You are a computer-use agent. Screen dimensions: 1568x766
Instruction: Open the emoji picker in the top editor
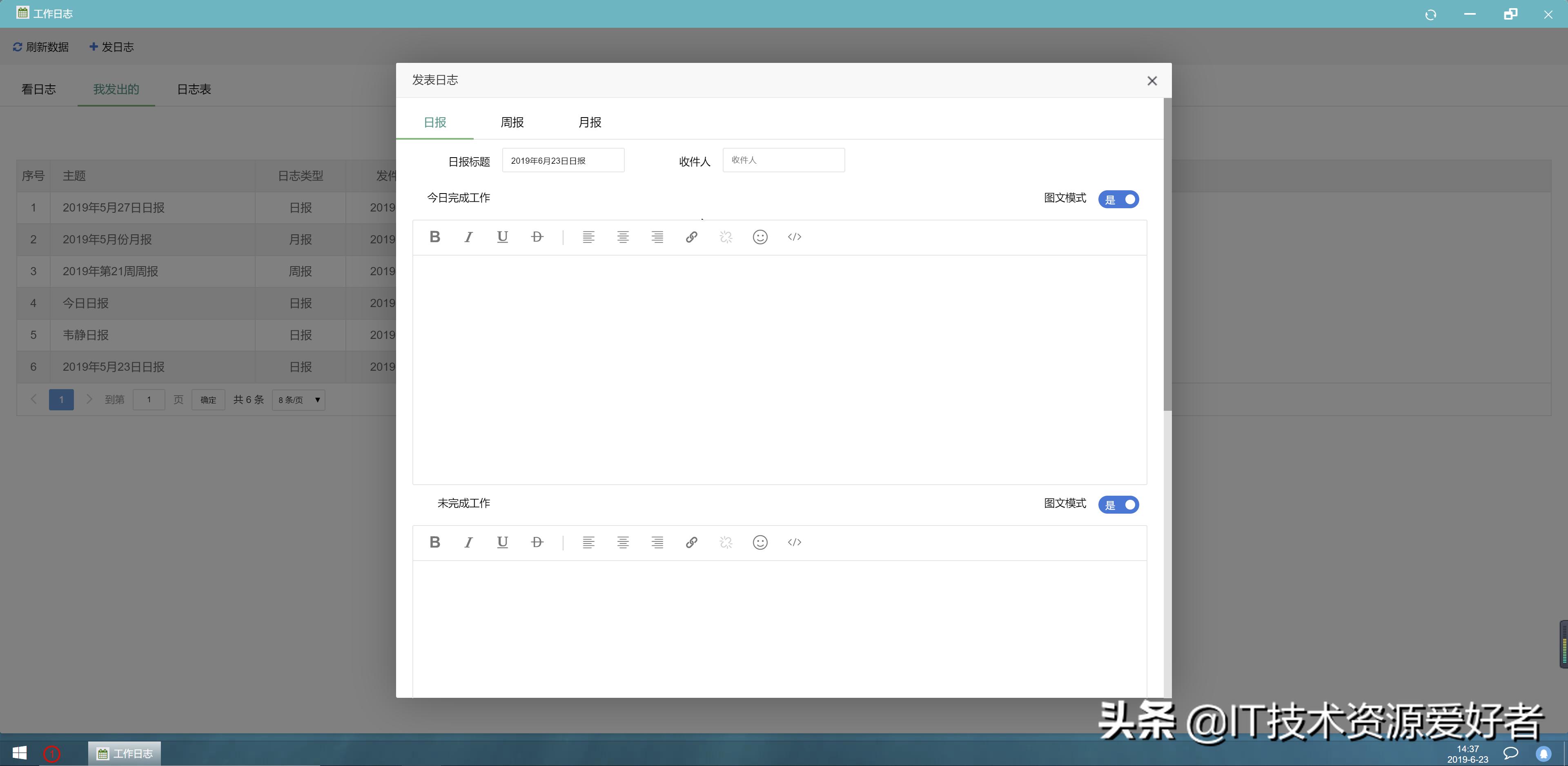point(759,237)
